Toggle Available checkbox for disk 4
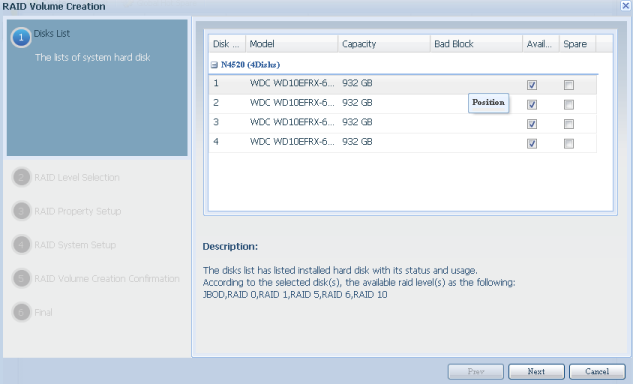Image resolution: width=633 pixels, height=384 pixels. pos(532,143)
